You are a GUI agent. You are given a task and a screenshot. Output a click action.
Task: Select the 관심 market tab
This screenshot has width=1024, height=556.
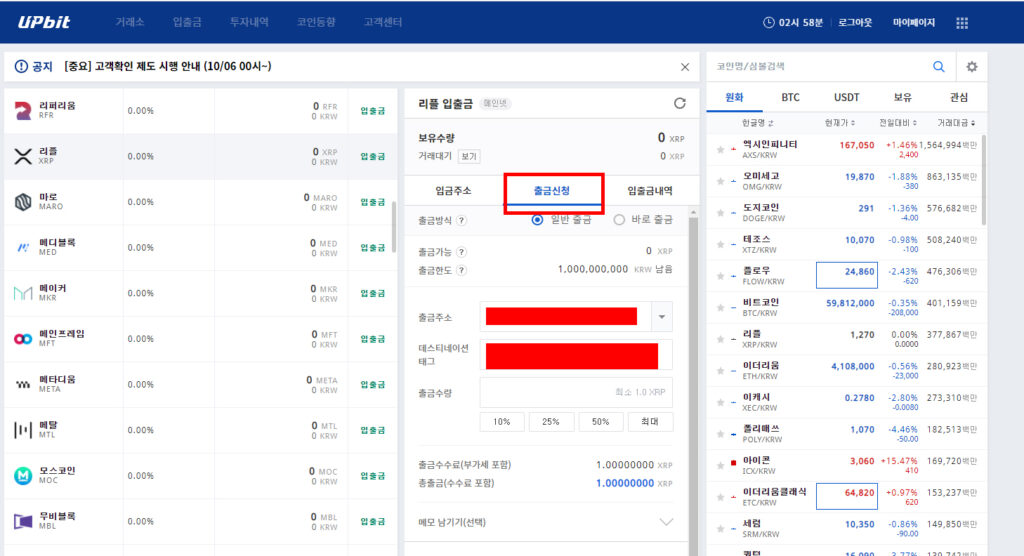coord(959,97)
